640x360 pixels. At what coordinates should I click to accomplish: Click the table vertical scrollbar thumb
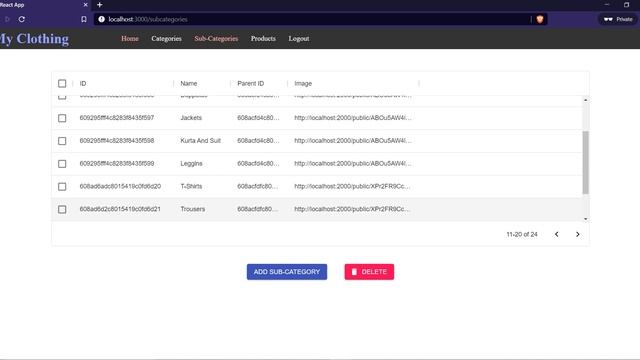coord(585,162)
